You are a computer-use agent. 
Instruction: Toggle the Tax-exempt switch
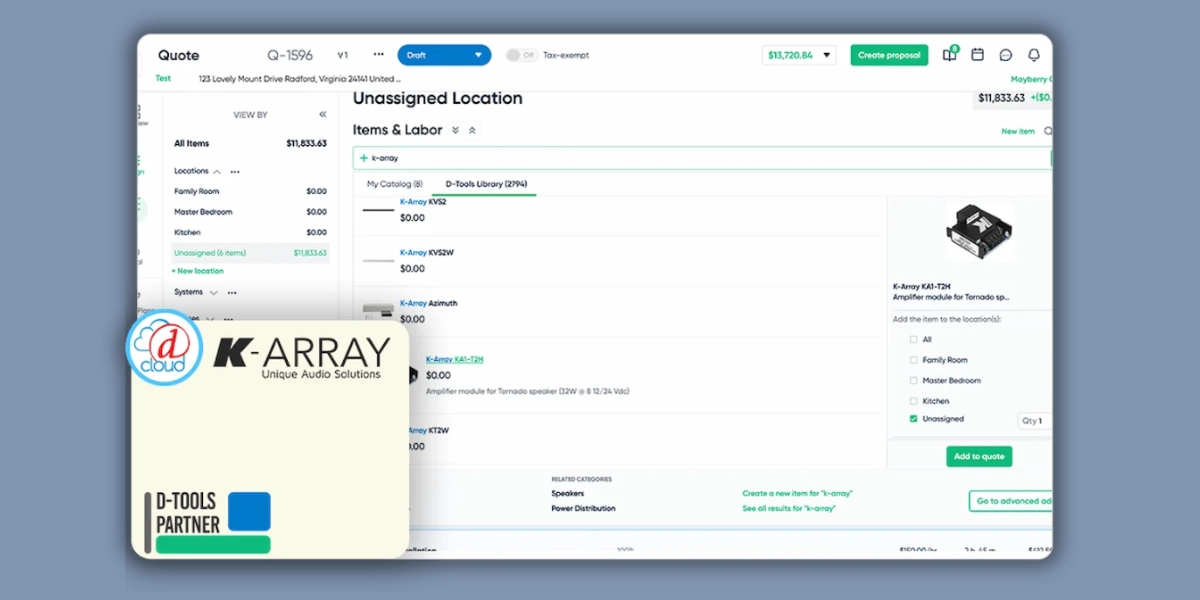pyautogui.click(x=519, y=55)
